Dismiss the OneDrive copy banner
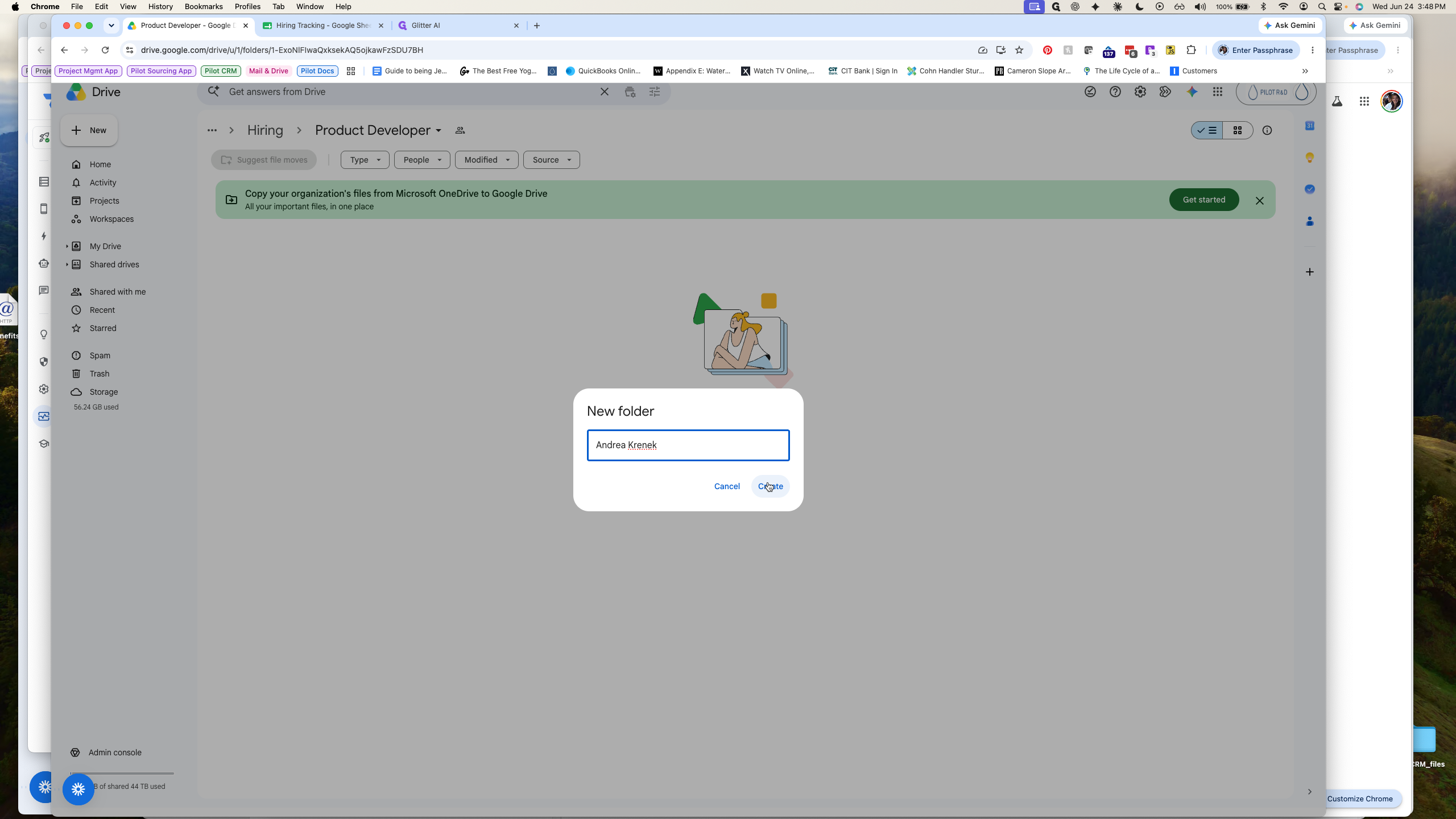The image size is (1456, 819). [1260, 201]
